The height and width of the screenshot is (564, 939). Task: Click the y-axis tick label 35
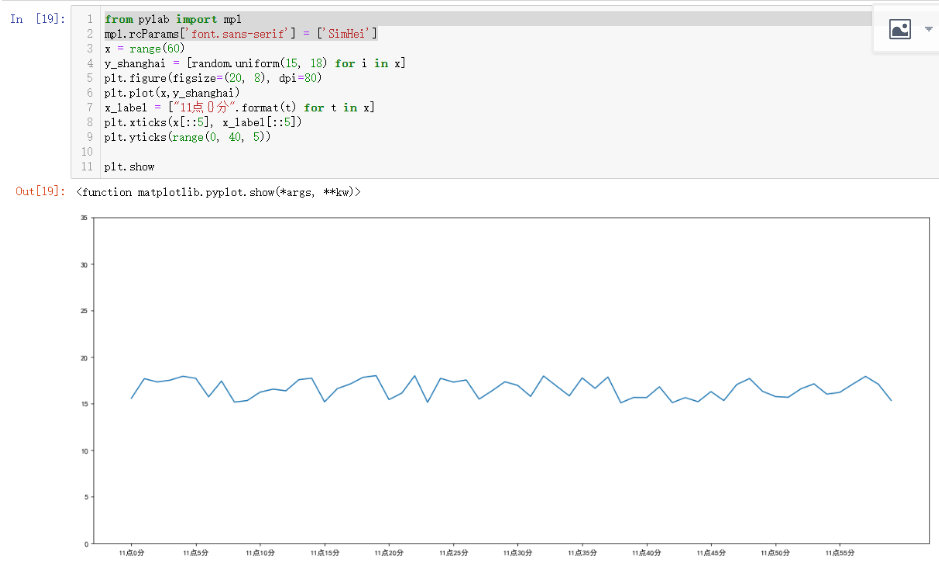[84, 218]
